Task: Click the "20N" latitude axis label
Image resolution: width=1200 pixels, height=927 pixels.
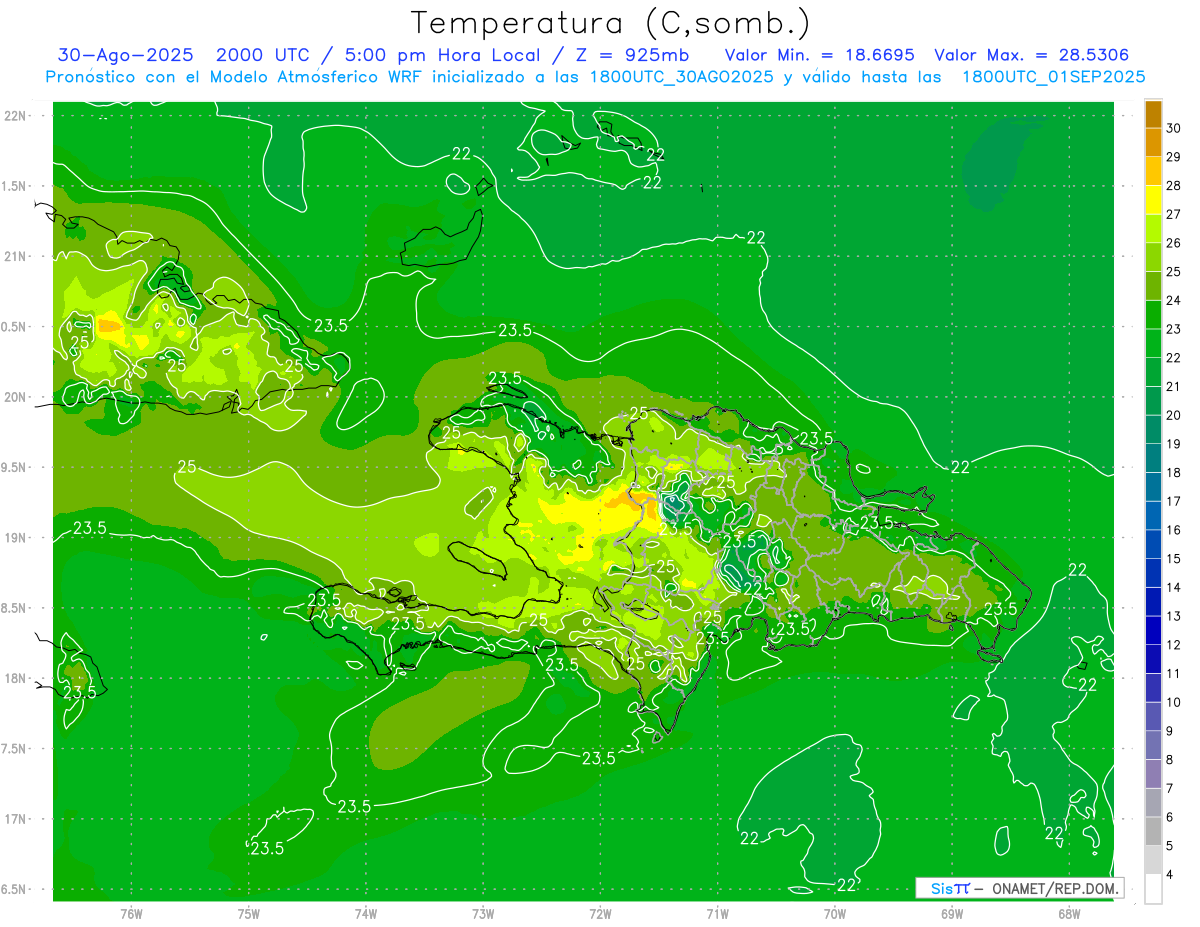Action: [x=15, y=397]
